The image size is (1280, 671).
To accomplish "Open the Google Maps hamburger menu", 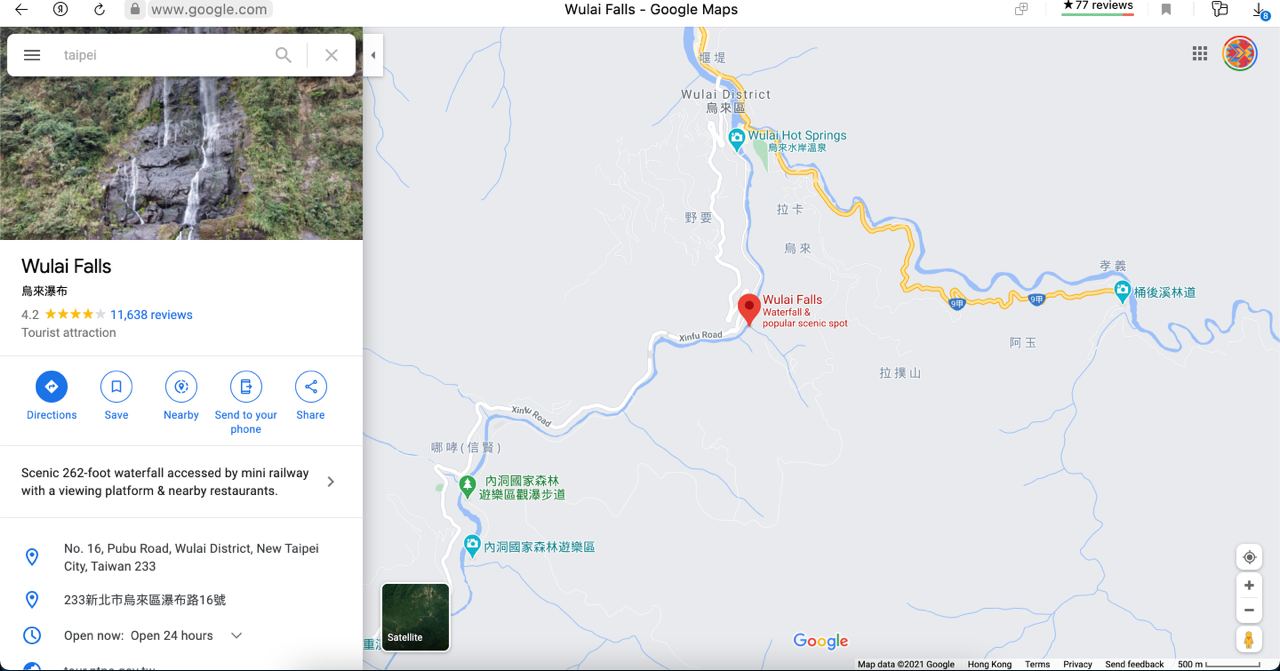I will (32, 55).
